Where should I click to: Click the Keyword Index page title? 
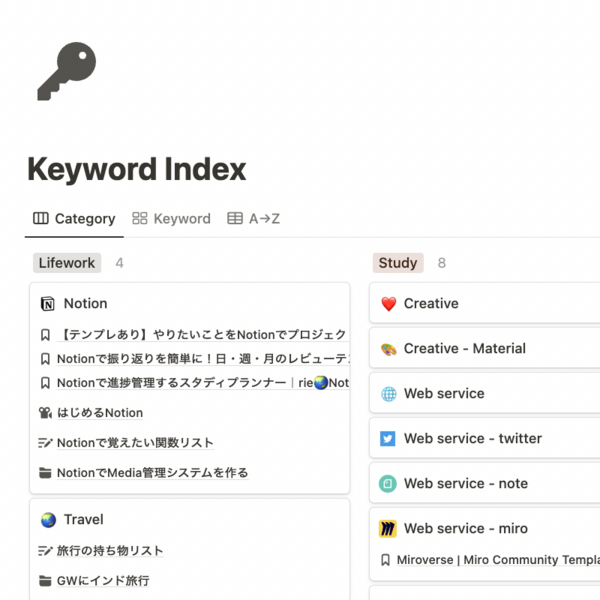pyautogui.click(x=137, y=169)
